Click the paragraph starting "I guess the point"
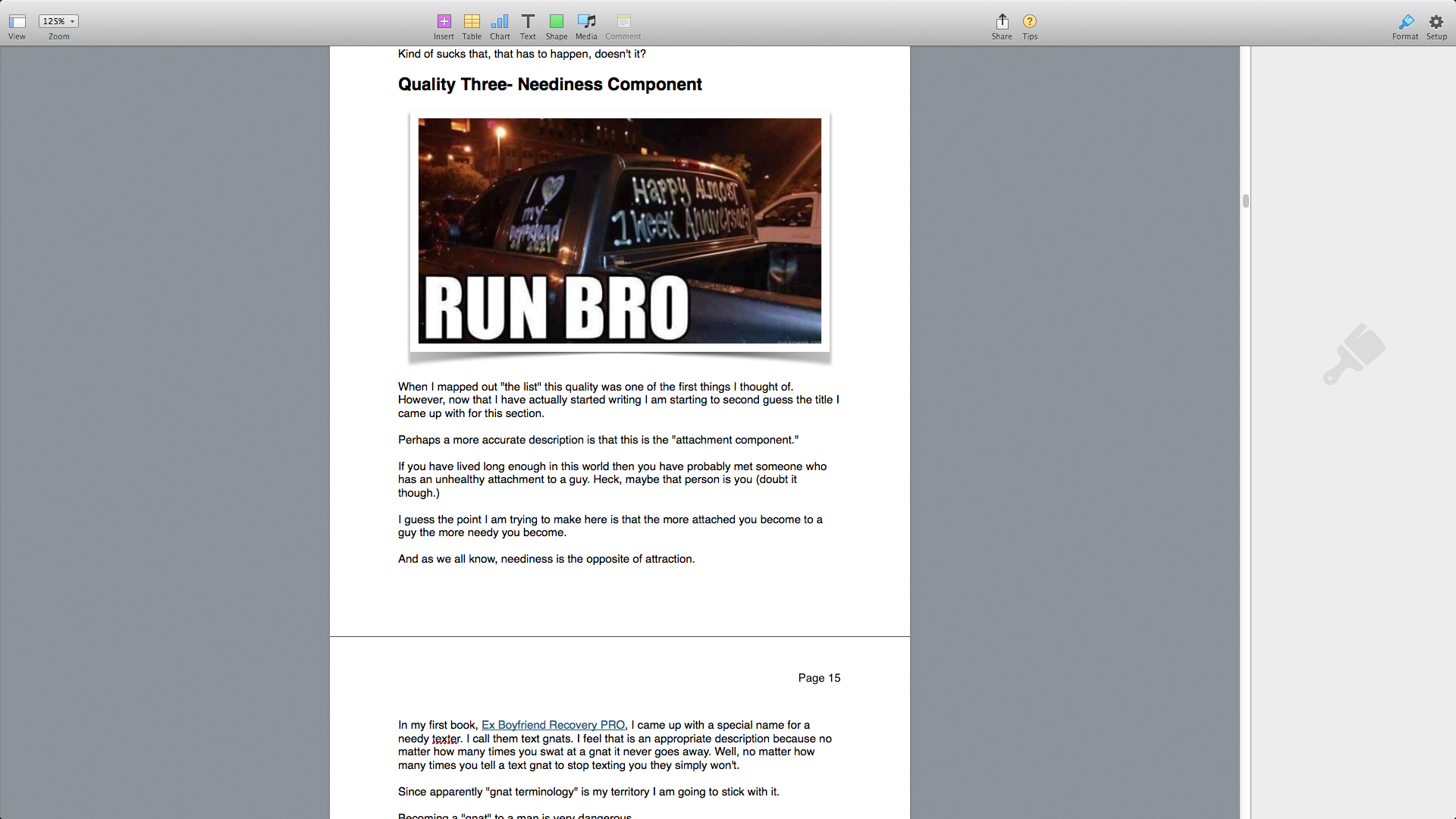The height and width of the screenshot is (819, 1456). pos(610,526)
